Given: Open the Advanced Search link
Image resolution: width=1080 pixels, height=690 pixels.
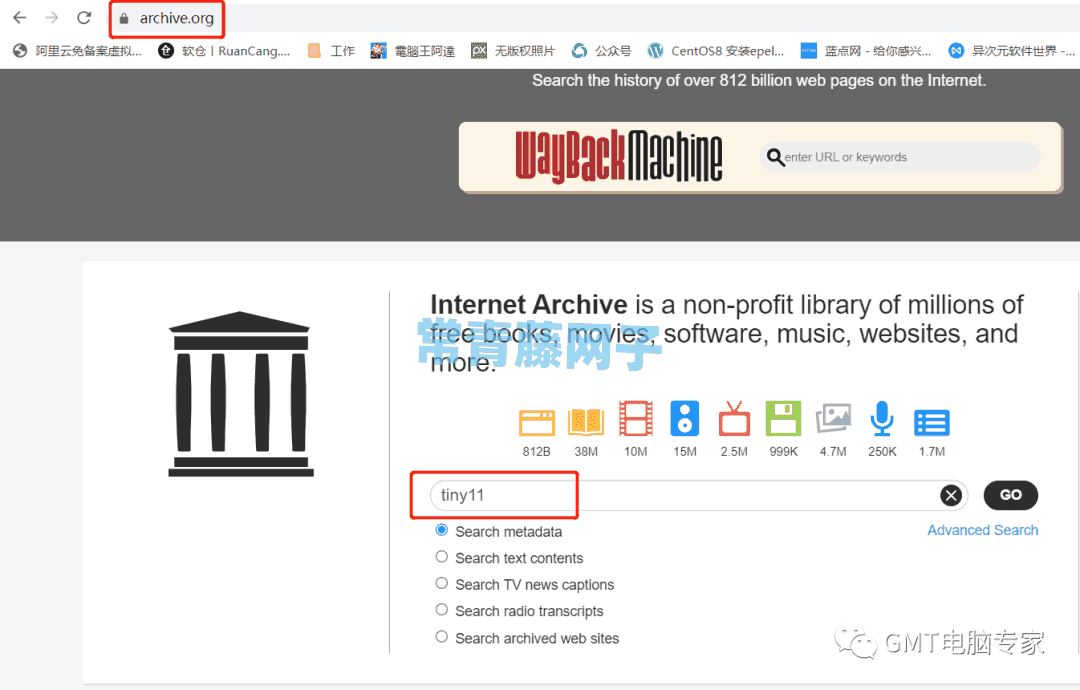Looking at the screenshot, I should tap(982, 530).
